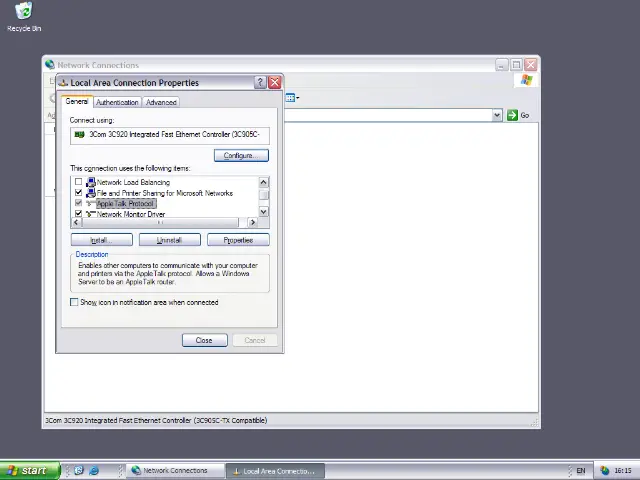Click the horizontal scrollbar thumb in items list
Screen dimensions: 640x480
pos(160,222)
